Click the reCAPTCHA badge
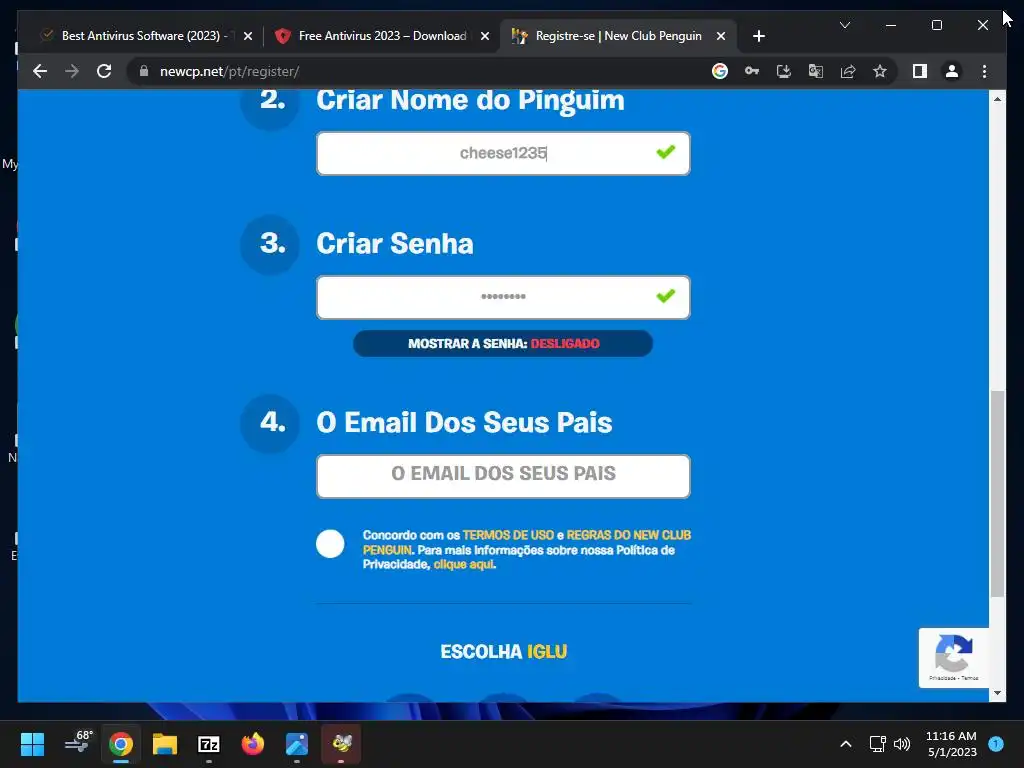 (x=953, y=658)
